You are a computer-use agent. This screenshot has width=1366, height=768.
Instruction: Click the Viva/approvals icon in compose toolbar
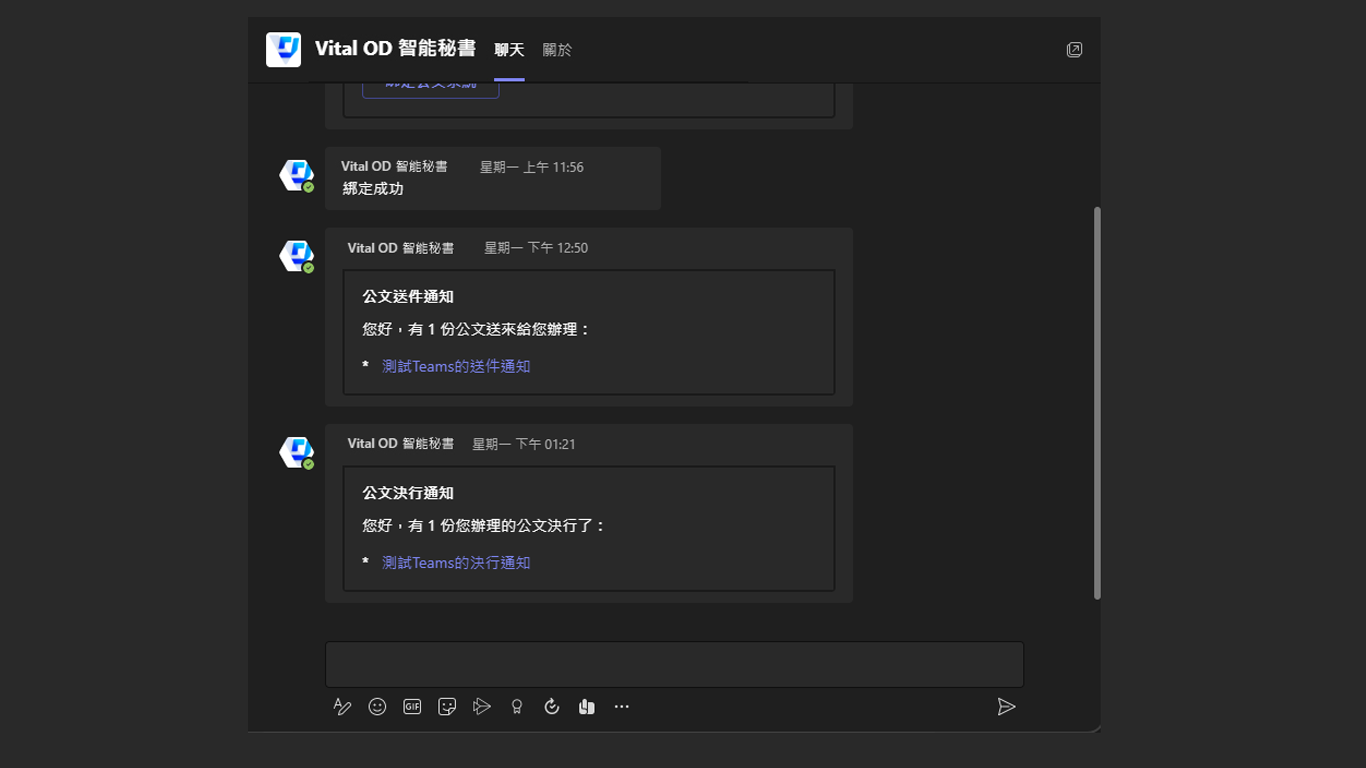tap(587, 707)
